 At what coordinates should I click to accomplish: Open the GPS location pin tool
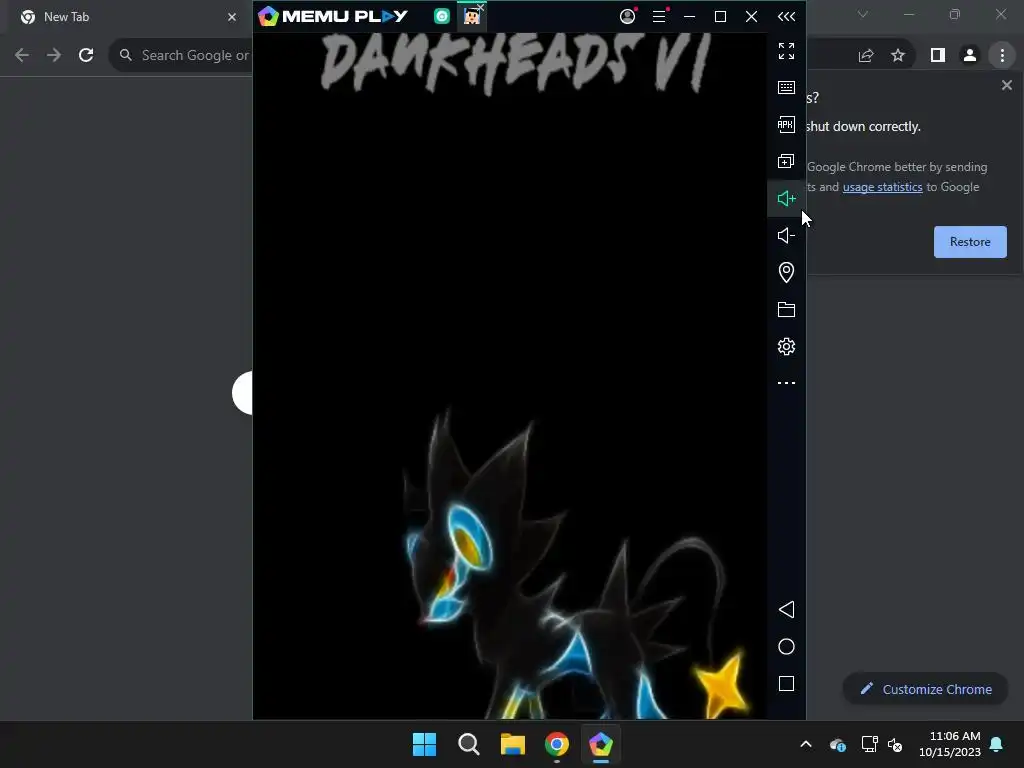pyautogui.click(x=786, y=272)
